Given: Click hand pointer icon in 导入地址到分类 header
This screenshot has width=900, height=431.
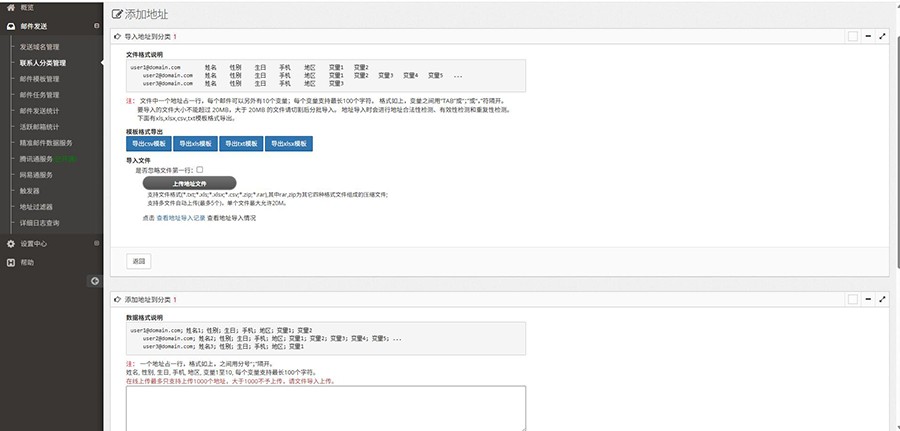Looking at the screenshot, I should tap(118, 36).
